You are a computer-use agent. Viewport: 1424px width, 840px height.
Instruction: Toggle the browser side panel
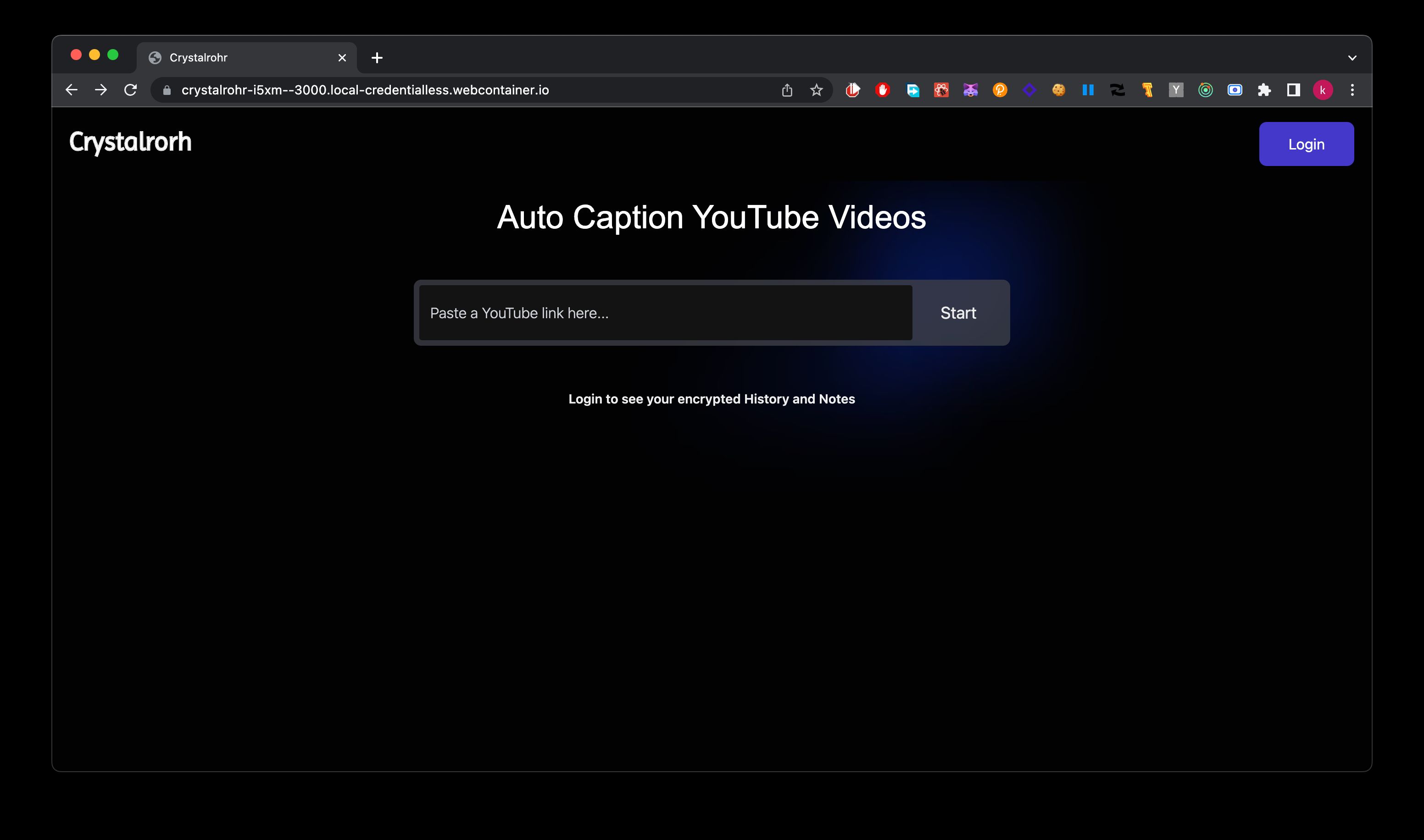[1293, 90]
